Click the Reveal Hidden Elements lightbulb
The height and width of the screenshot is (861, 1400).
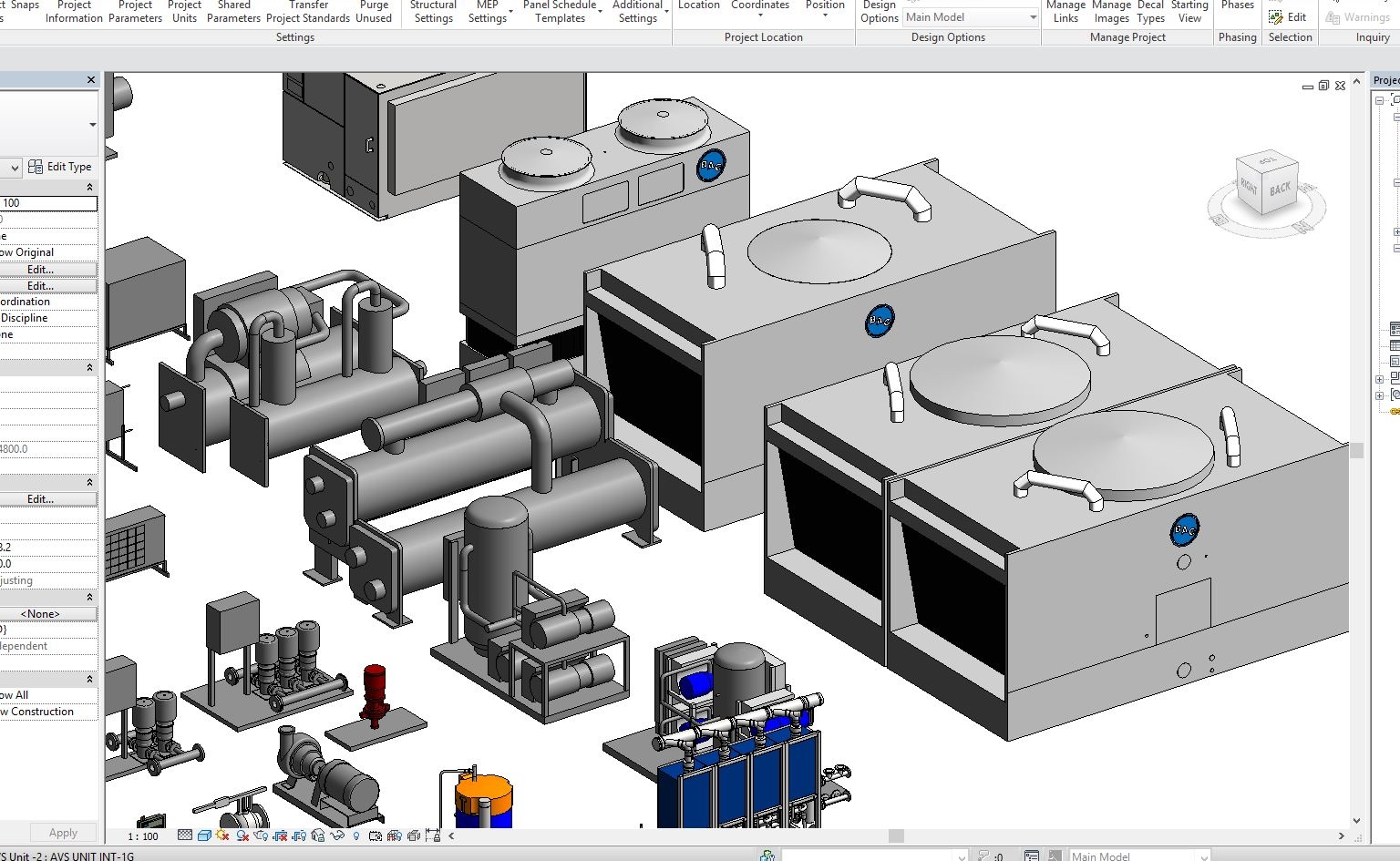coord(356,835)
